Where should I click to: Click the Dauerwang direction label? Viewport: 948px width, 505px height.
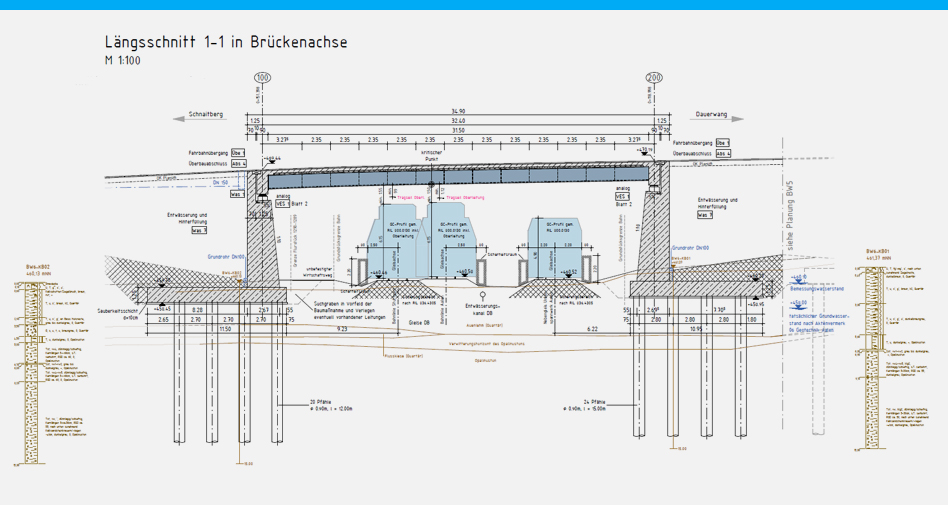tap(712, 114)
